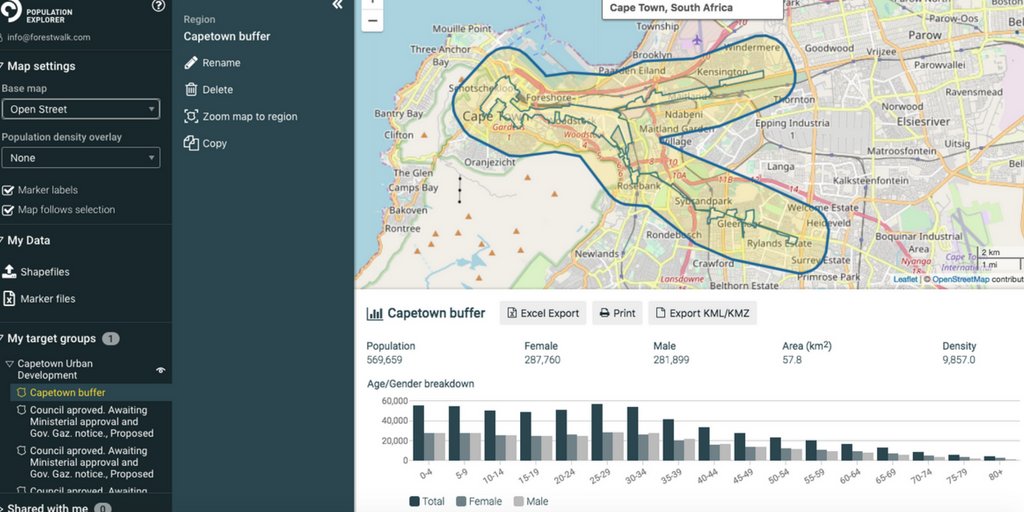Open Shapefiles under My Data
This screenshot has width=1024, height=512.
click(x=45, y=272)
